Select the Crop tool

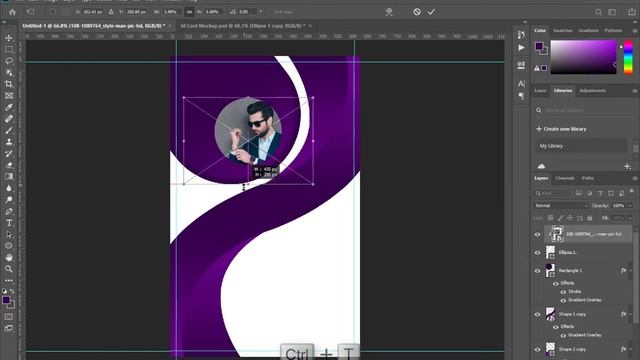(9, 84)
